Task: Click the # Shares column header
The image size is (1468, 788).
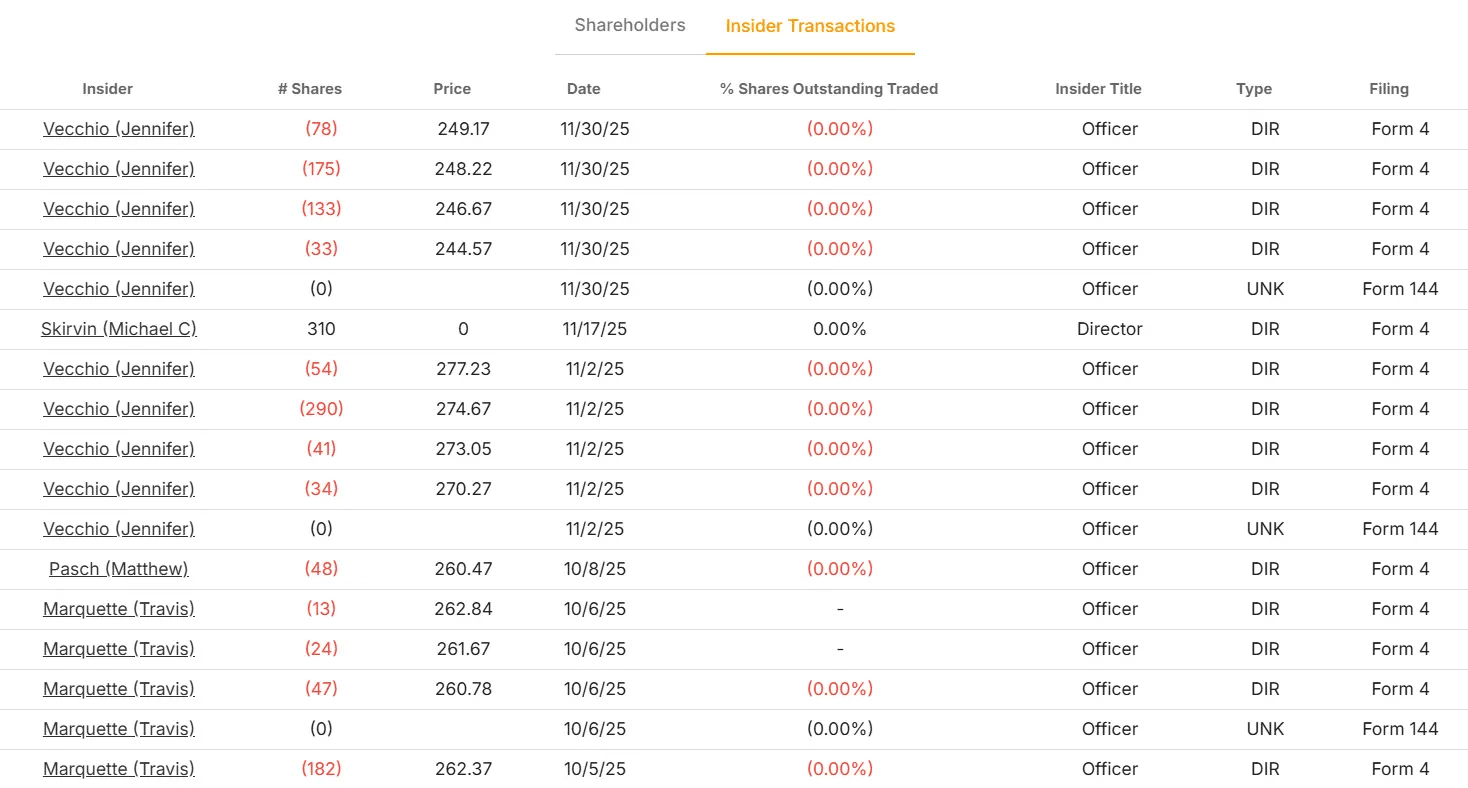Action: (310, 89)
